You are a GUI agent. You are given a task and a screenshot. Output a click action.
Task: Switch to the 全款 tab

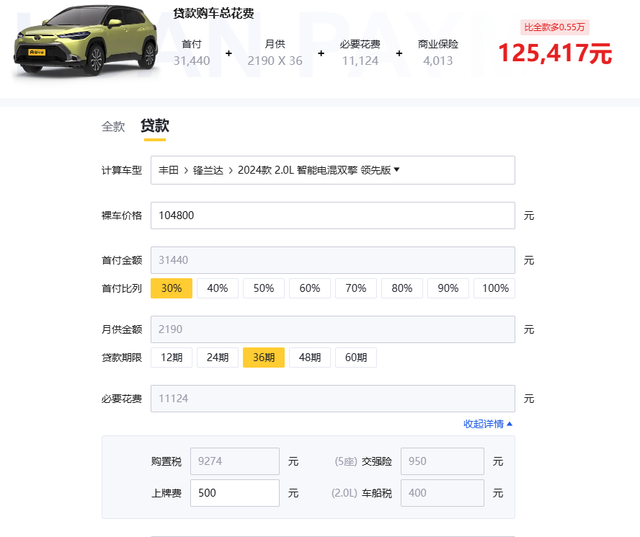point(113,126)
